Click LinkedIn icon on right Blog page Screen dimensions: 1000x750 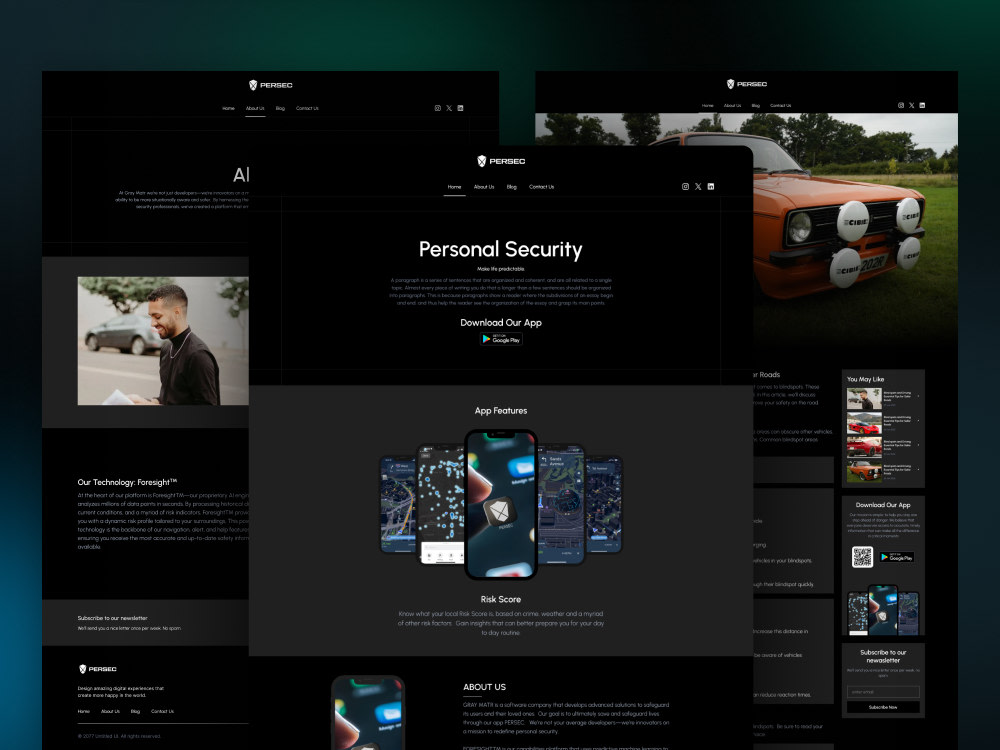tap(922, 105)
